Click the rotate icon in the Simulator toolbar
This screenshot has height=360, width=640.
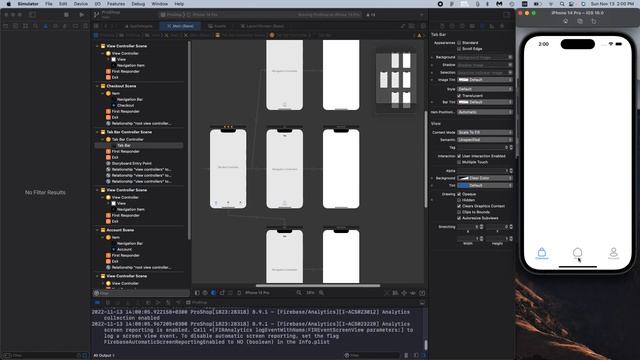[593, 21]
